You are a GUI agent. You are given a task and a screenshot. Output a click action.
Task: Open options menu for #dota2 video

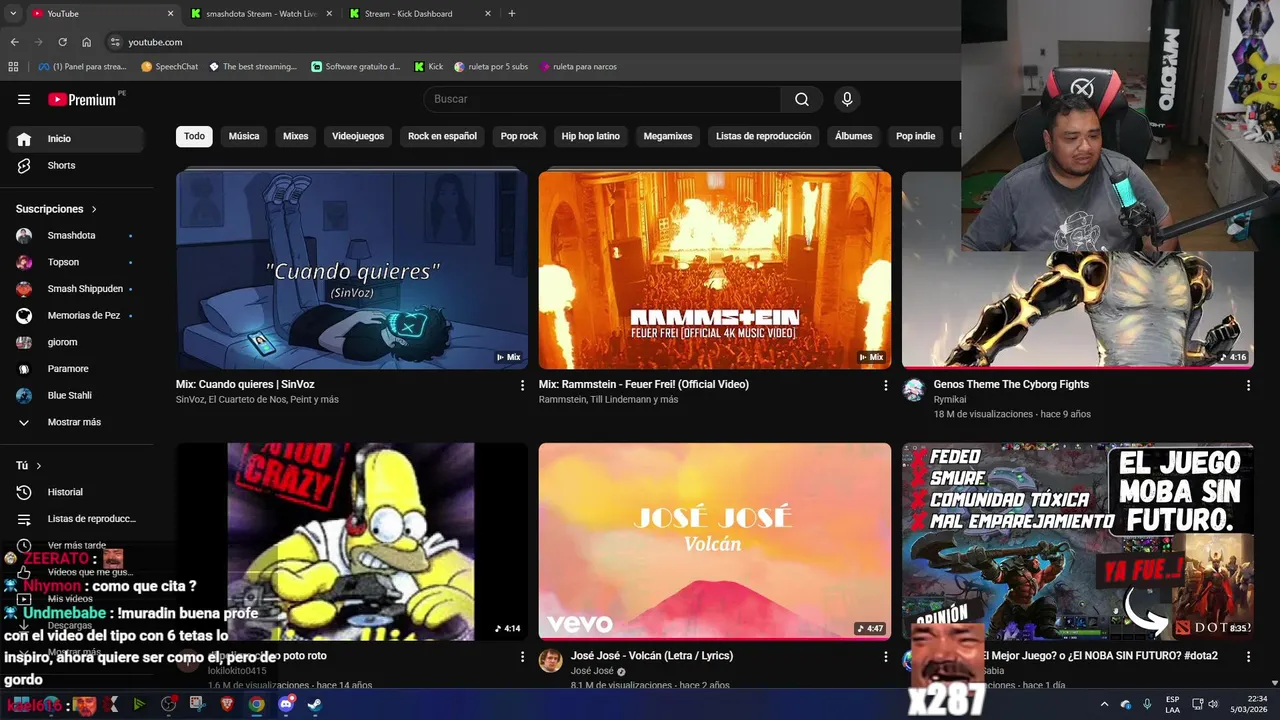[1248, 657]
